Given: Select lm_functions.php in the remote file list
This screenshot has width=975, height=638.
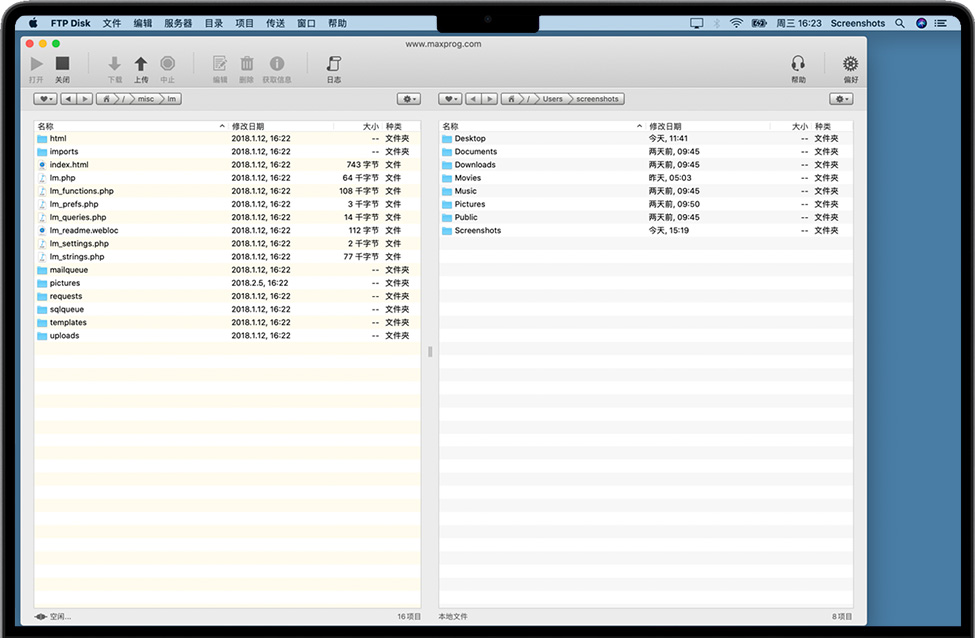Looking at the screenshot, I should click(82, 191).
